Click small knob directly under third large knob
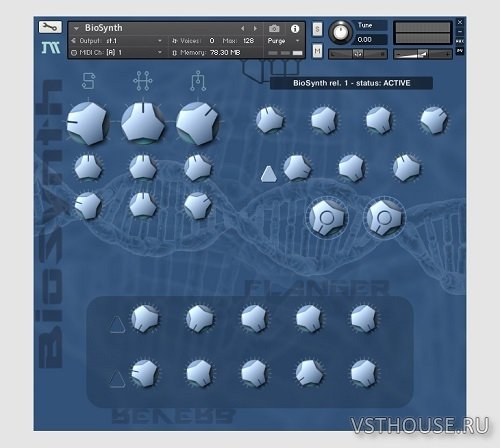The height and width of the screenshot is (448, 500). 198,167
